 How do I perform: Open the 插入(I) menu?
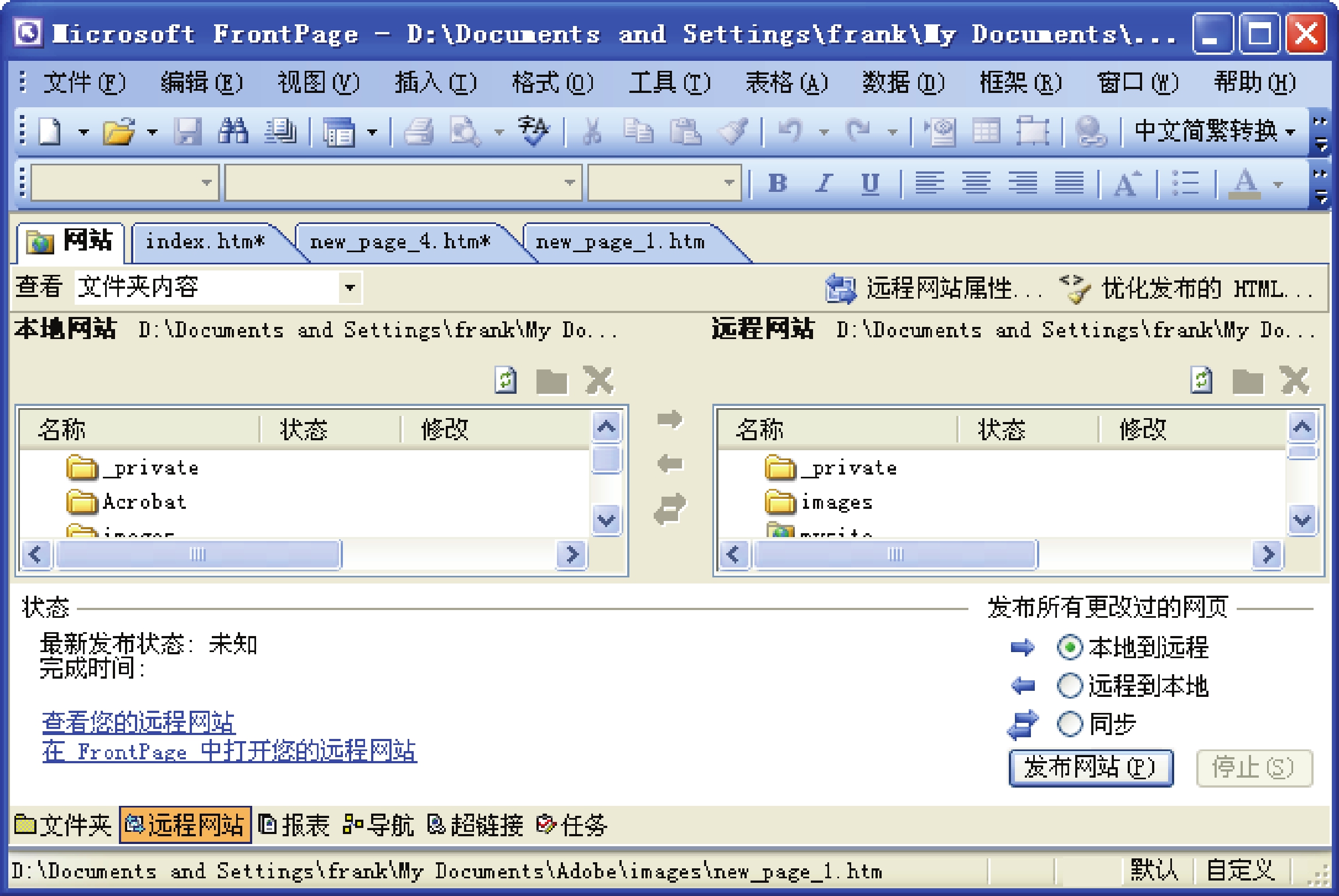(435, 83)
